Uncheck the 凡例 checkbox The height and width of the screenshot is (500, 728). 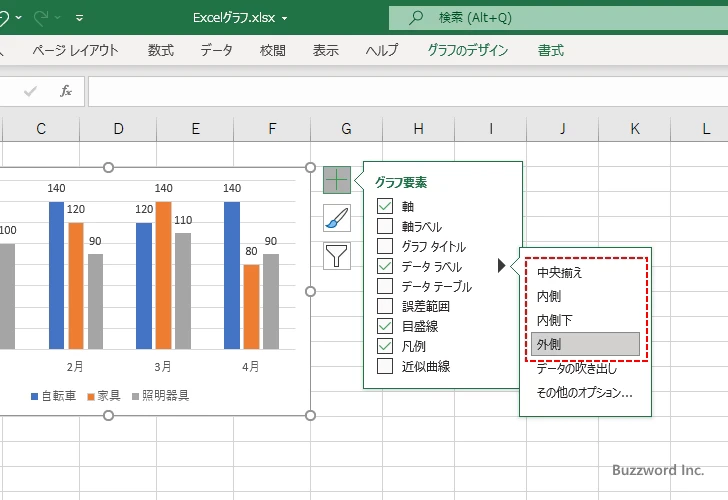point(385,345)
